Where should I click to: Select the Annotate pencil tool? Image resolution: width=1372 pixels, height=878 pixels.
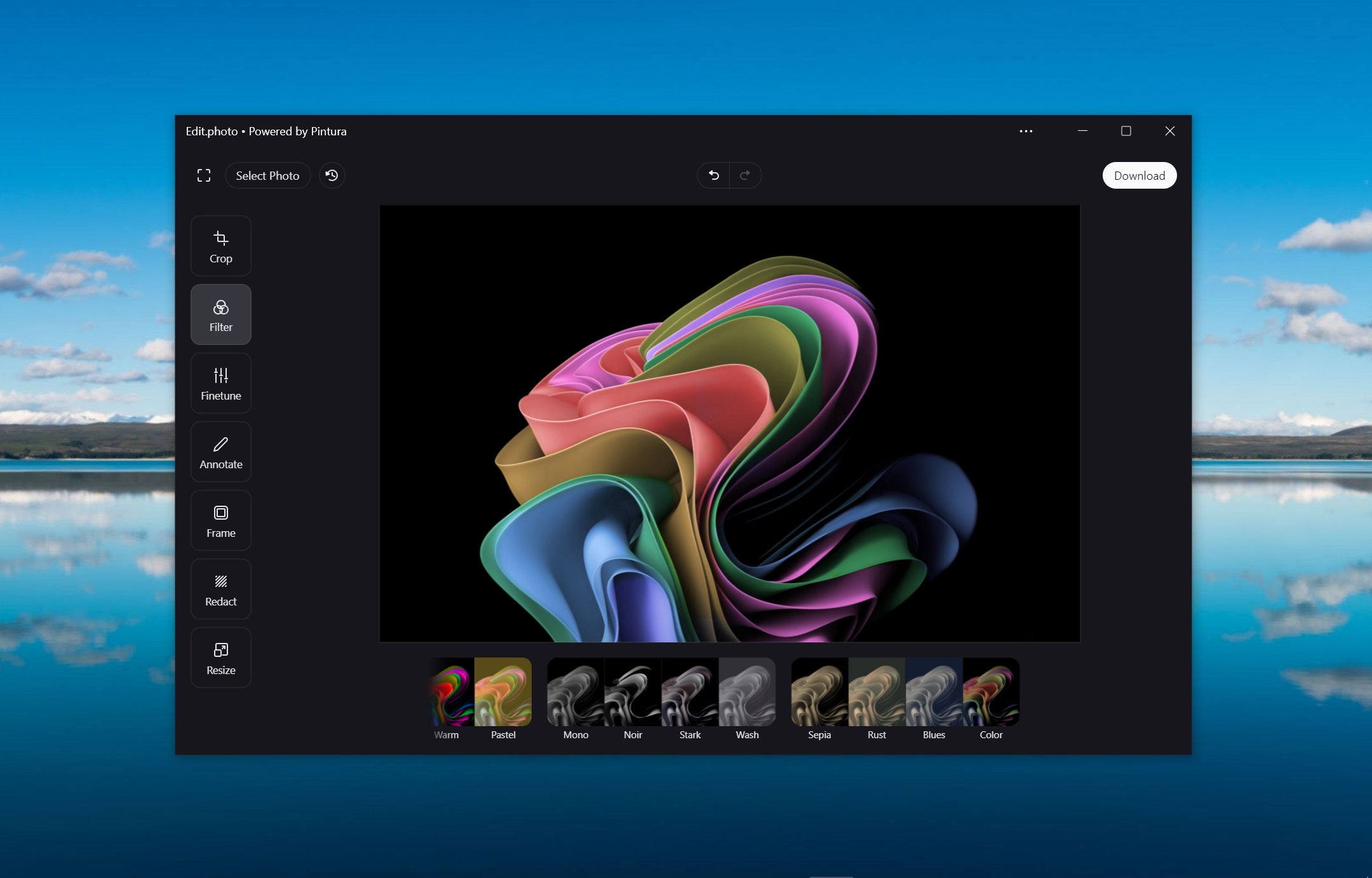point(220,452)
